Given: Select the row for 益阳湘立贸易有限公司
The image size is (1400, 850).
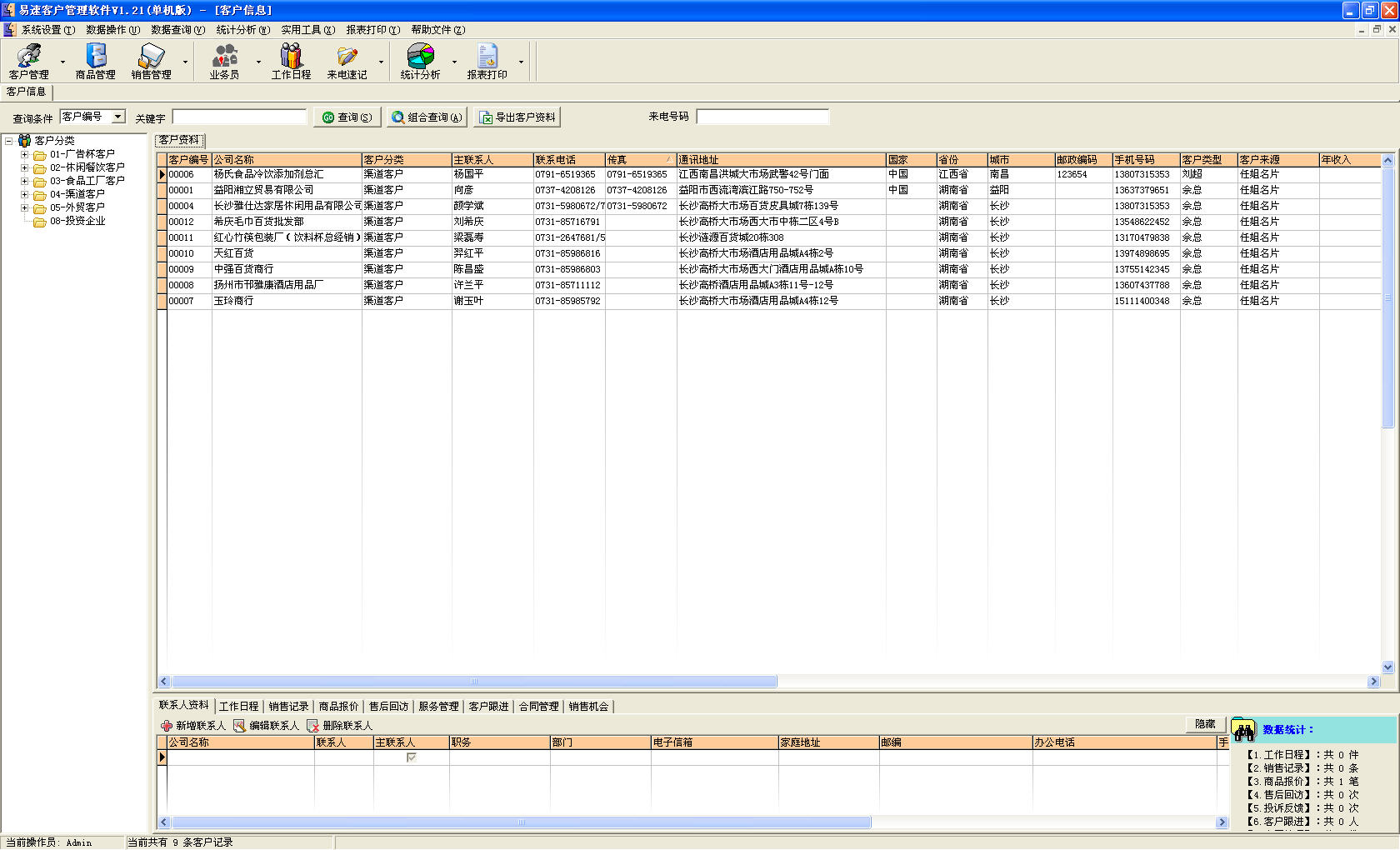Looking at the screenshot, I should (769, 191).
